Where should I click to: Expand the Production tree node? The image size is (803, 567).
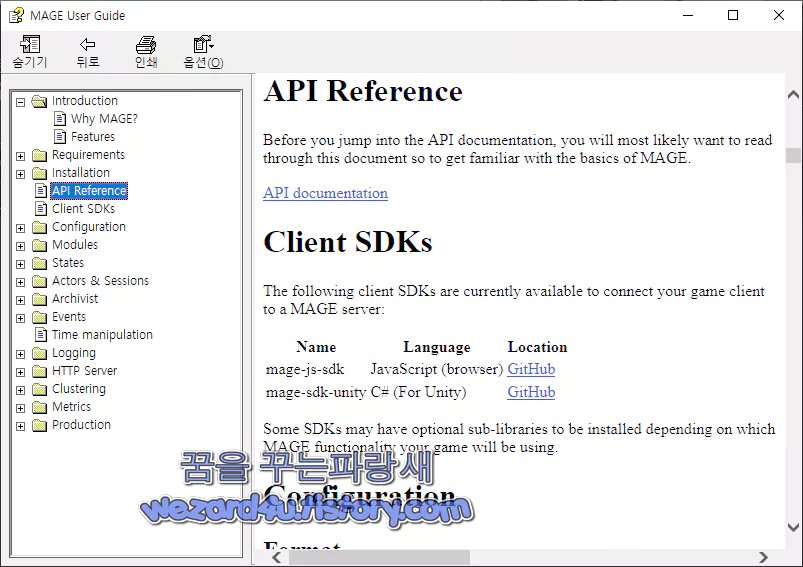(20, 426)
